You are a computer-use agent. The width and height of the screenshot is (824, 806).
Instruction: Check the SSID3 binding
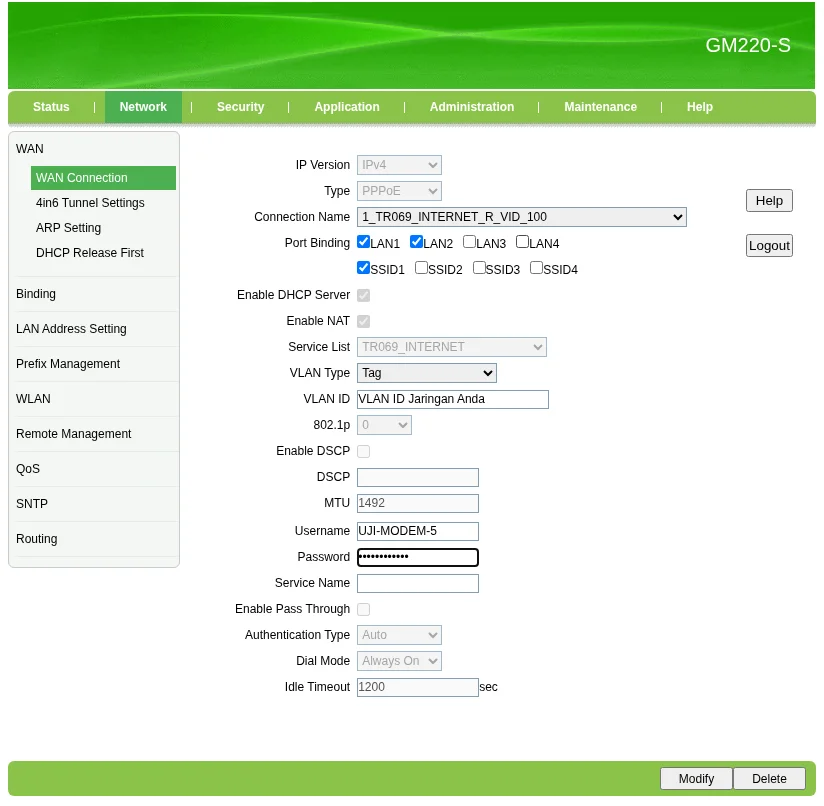coord(479,267)
